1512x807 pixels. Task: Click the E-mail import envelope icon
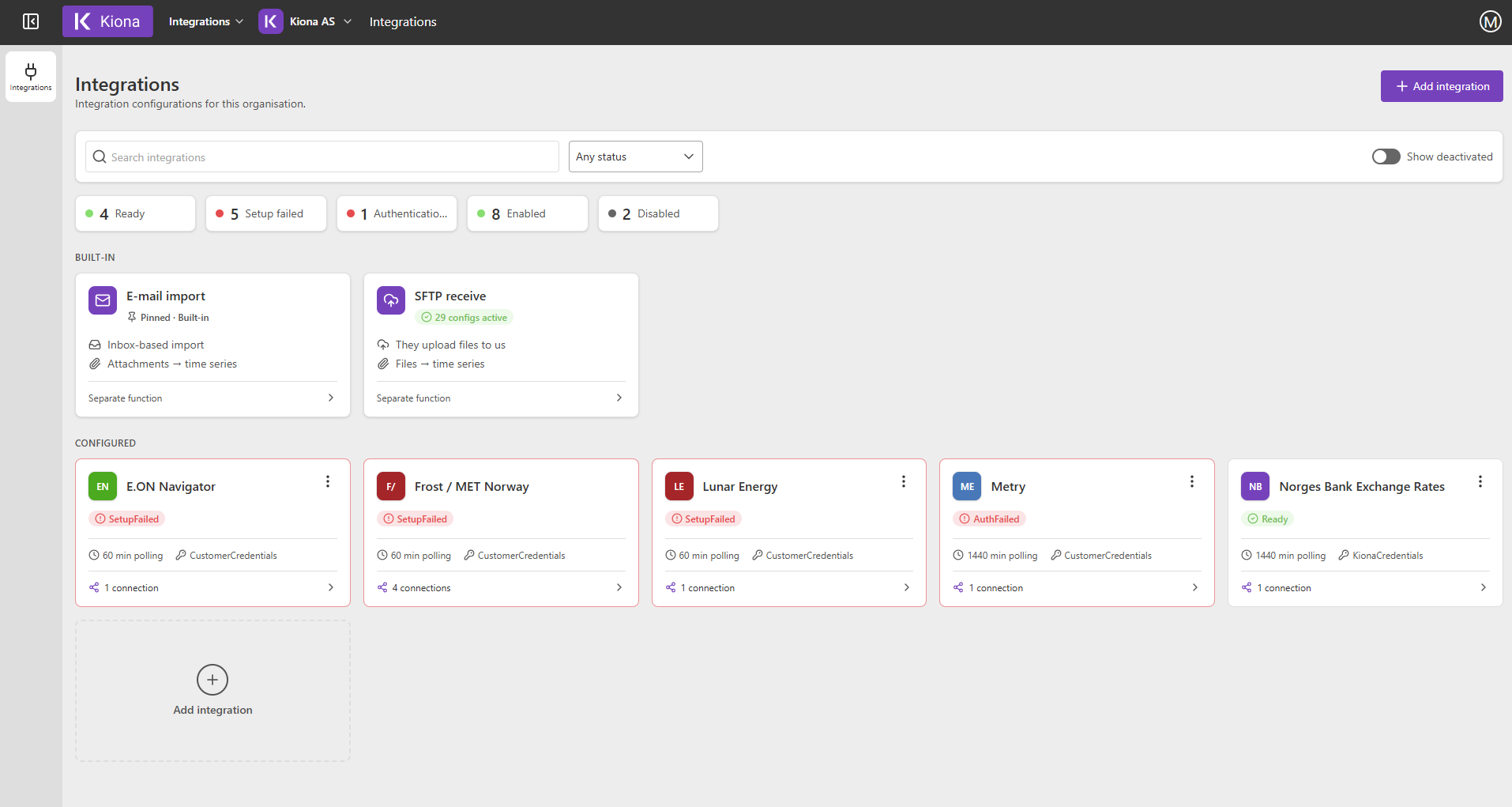pyautogui.click(x=103, y=300)
